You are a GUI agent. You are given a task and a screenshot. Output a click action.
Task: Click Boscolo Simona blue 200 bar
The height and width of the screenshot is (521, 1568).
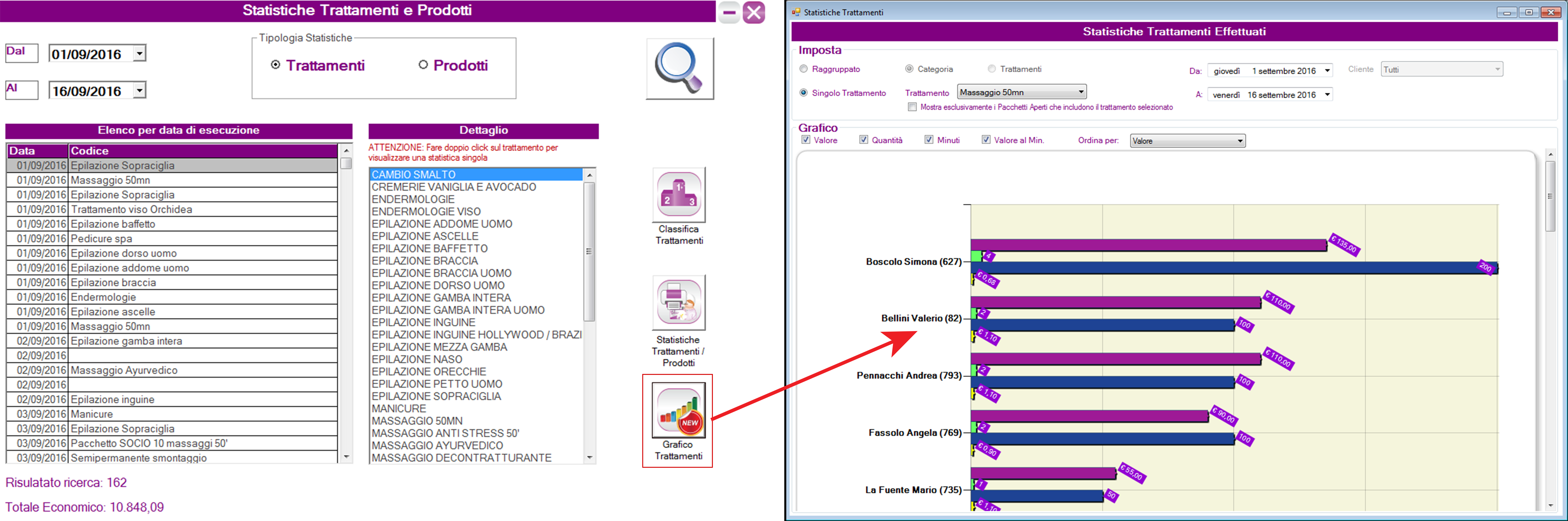click(x=1234, y=268)
